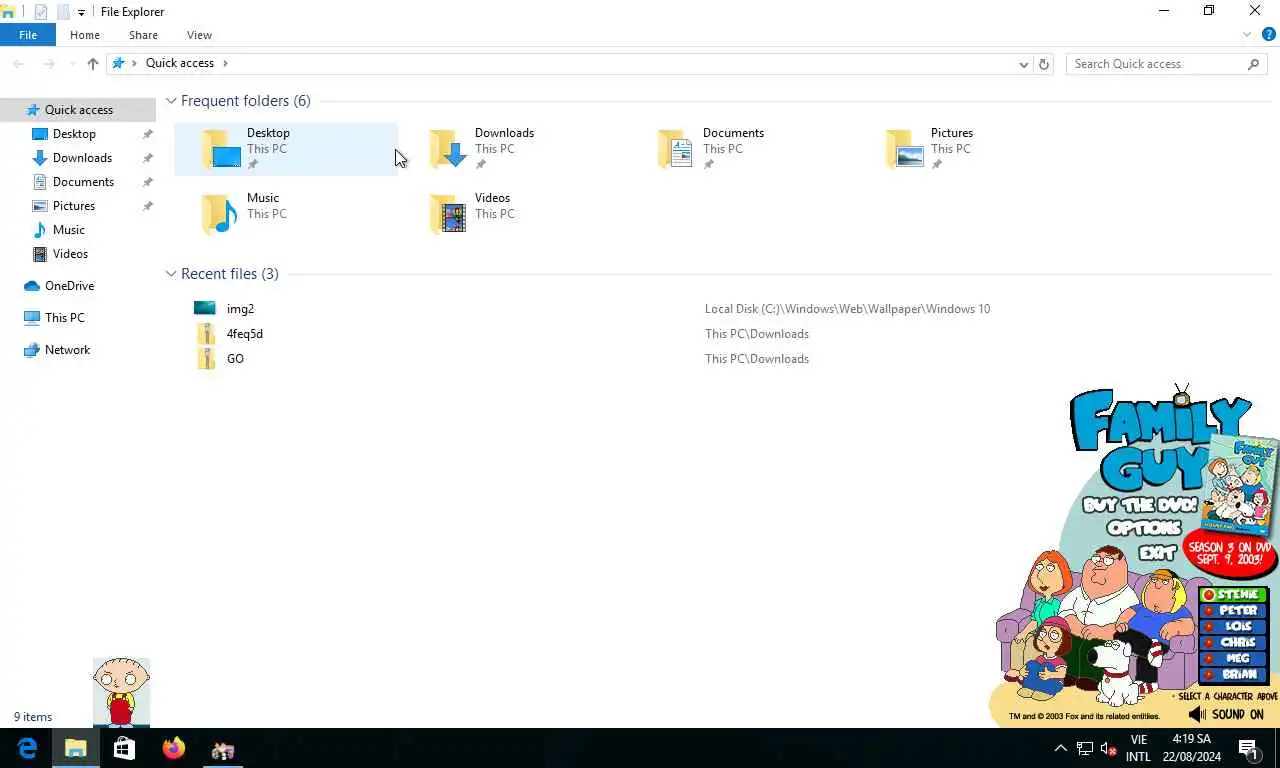1280x768 pixels.
Task: Click the New folder icon in title bar
Action: point(63,12)
